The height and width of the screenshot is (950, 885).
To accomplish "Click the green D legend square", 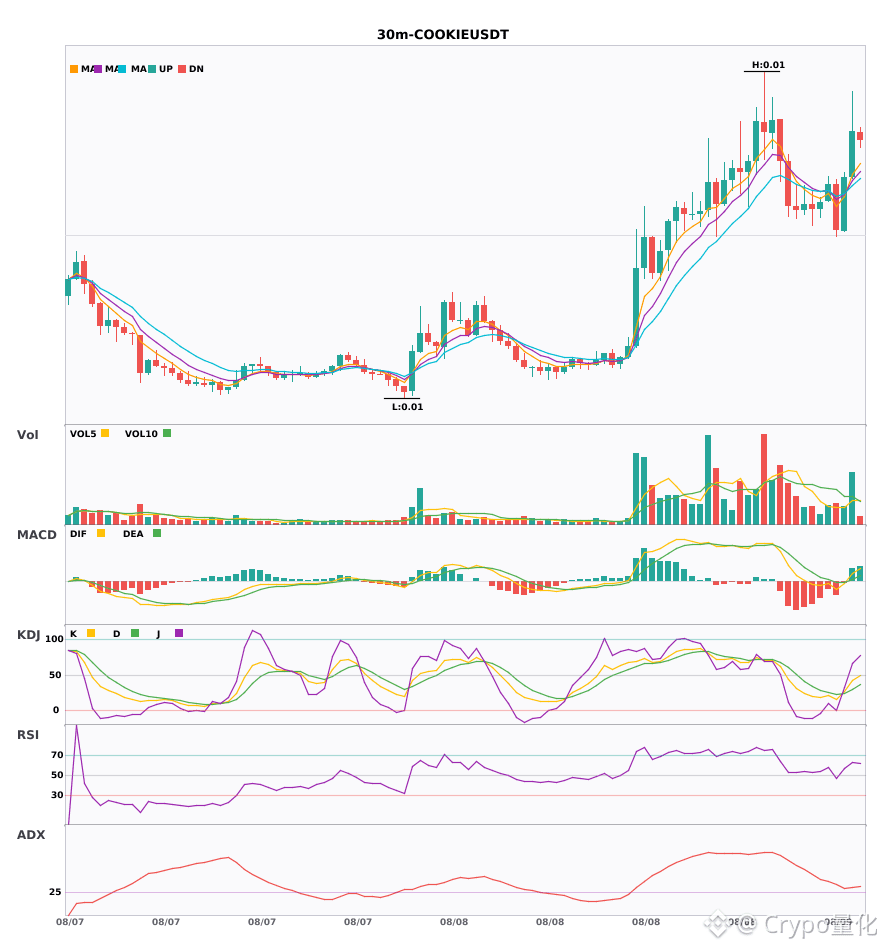I will 135,633.
